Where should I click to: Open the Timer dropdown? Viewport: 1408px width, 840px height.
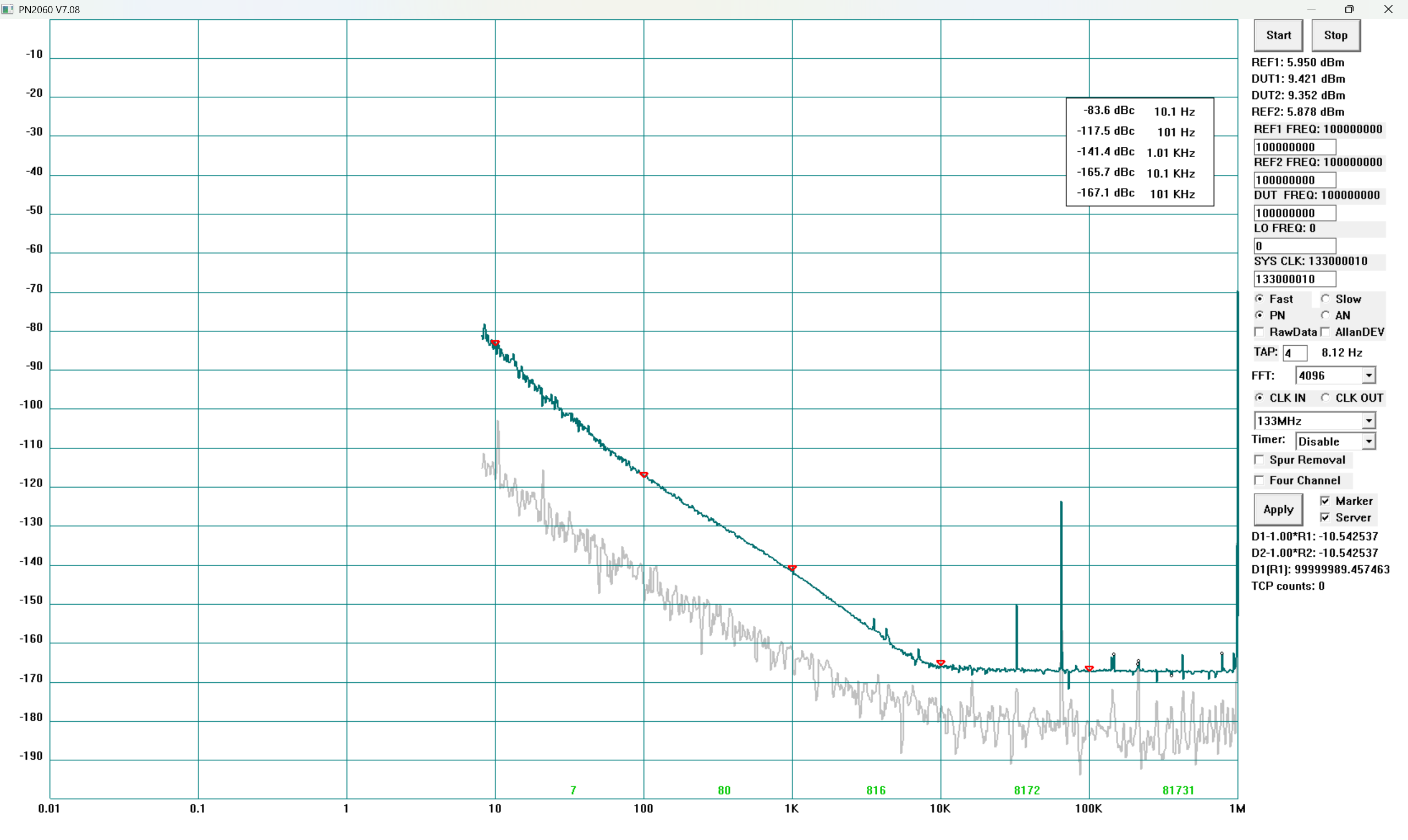(1368, 441)
